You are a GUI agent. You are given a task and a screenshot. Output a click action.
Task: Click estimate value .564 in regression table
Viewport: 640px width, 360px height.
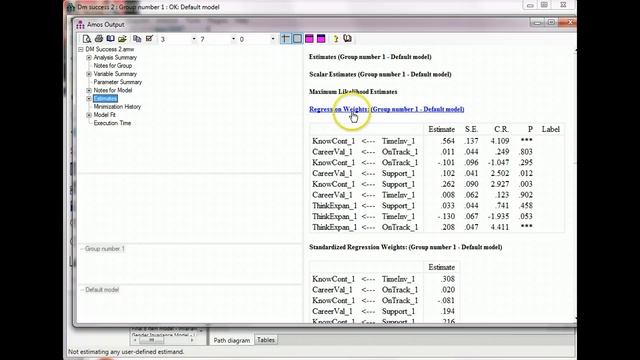click(448, 141)
